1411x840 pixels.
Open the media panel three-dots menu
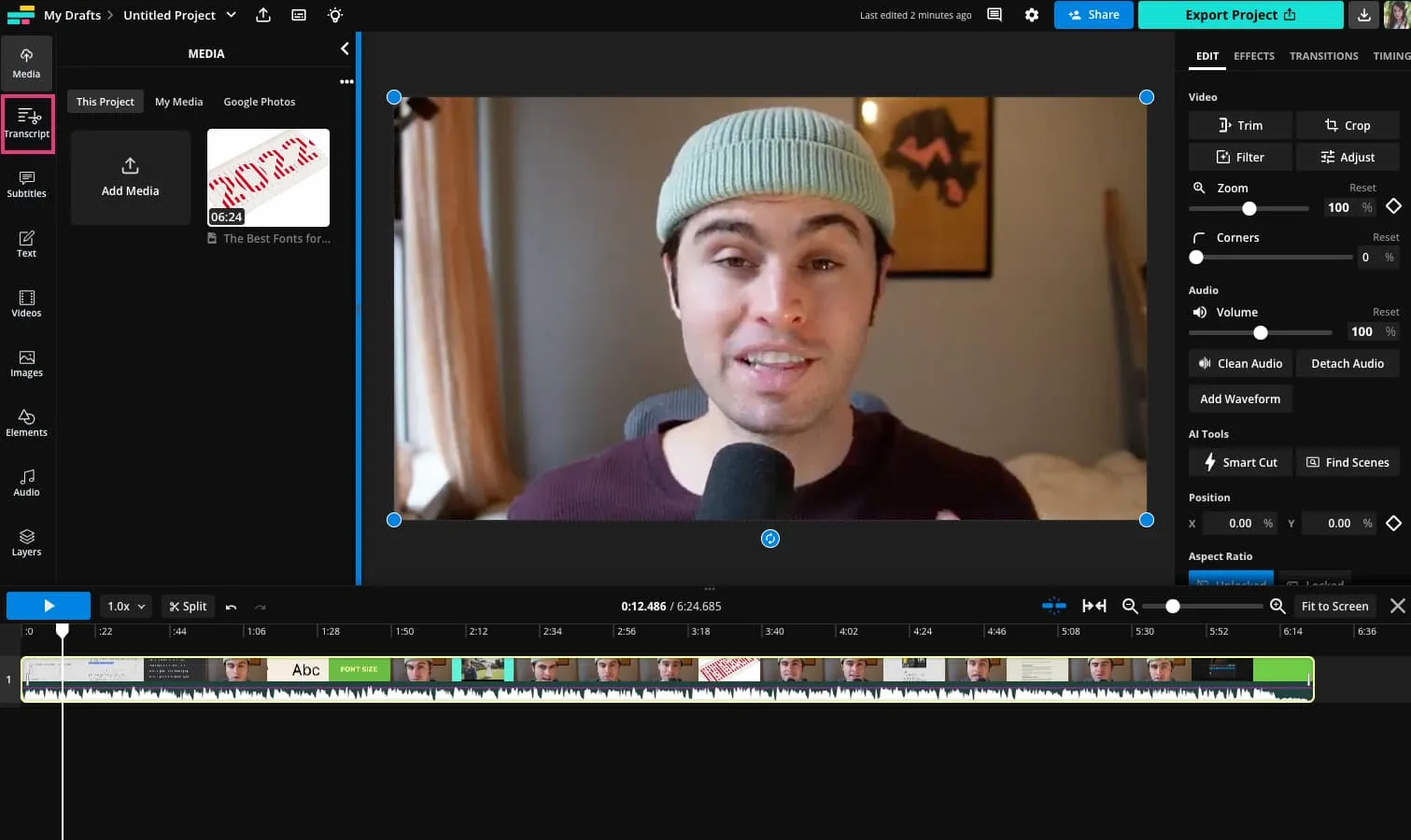point(346,82)
